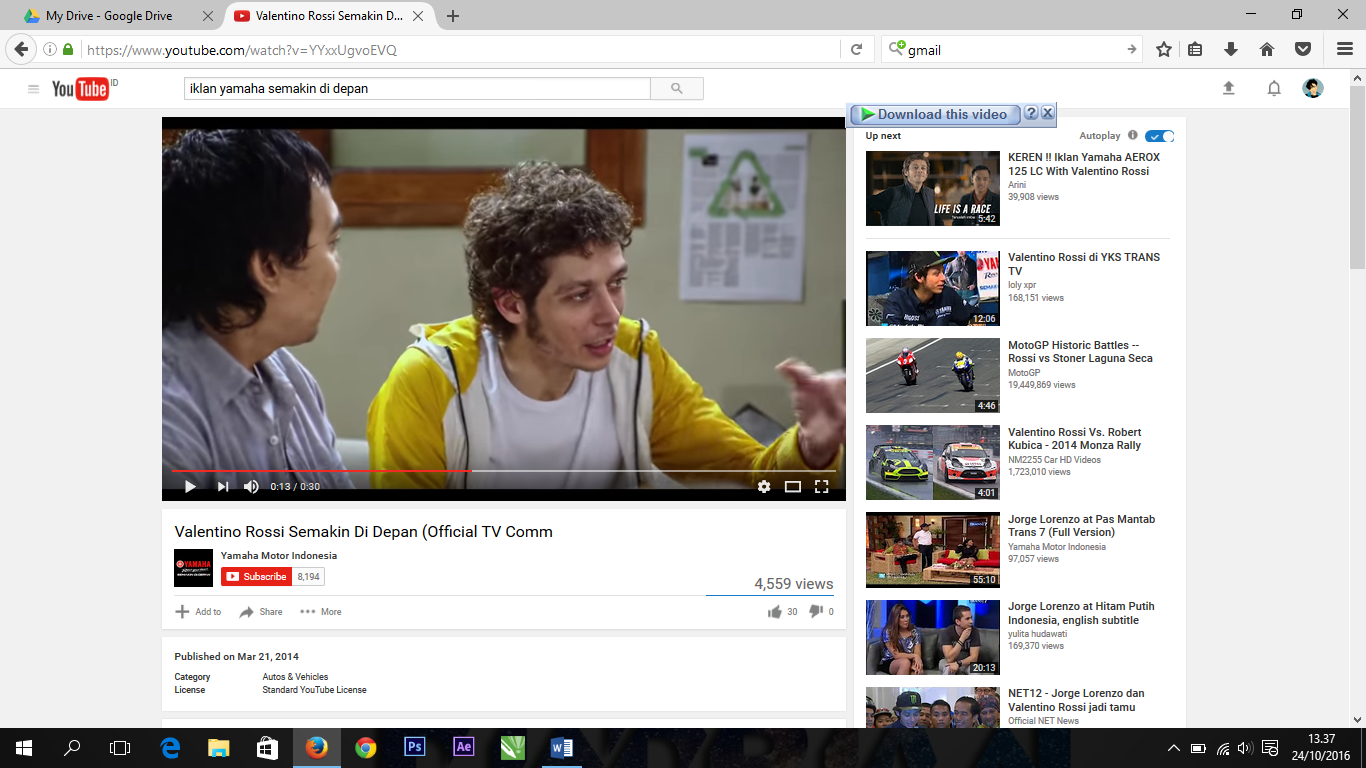
Task: Open the Autos & Vehicles category link
Action: coord(295,677)
